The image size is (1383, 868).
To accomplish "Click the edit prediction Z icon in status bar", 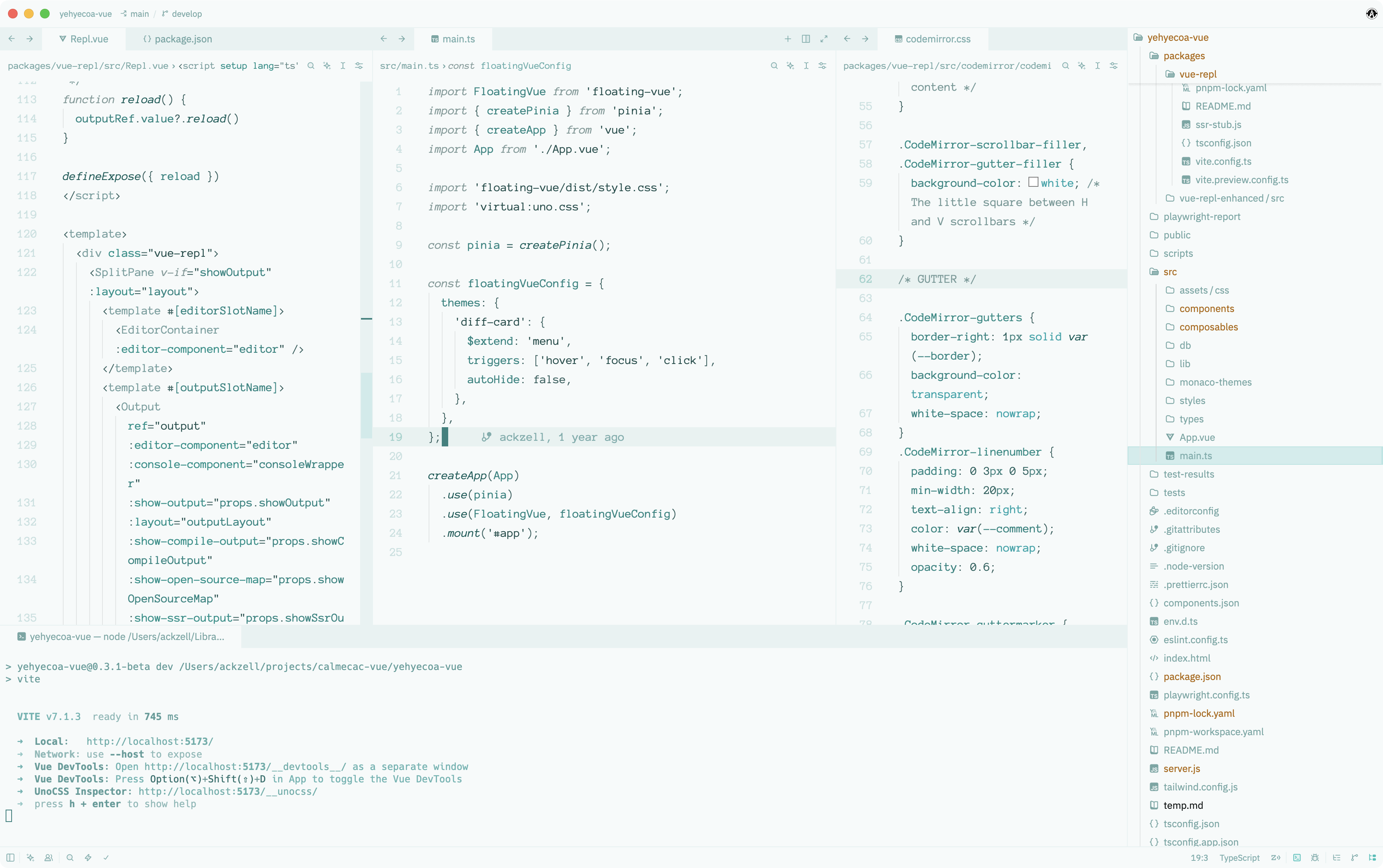I will (1276, 858).
